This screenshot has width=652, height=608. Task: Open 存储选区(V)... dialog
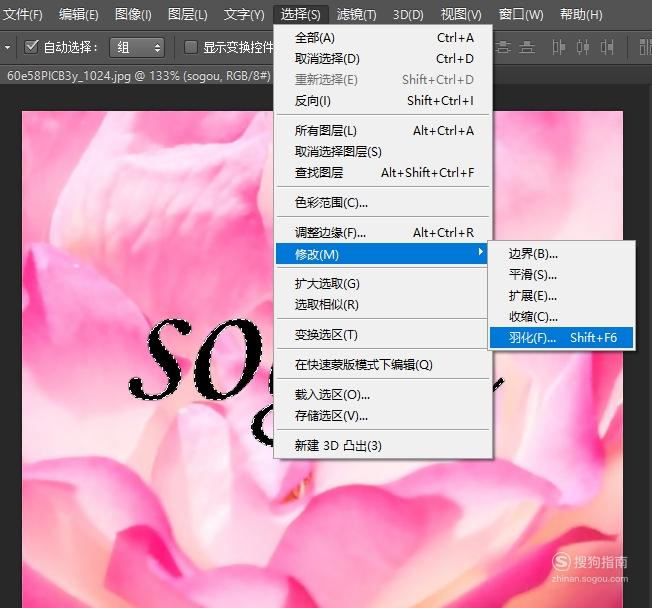point(383,415)
